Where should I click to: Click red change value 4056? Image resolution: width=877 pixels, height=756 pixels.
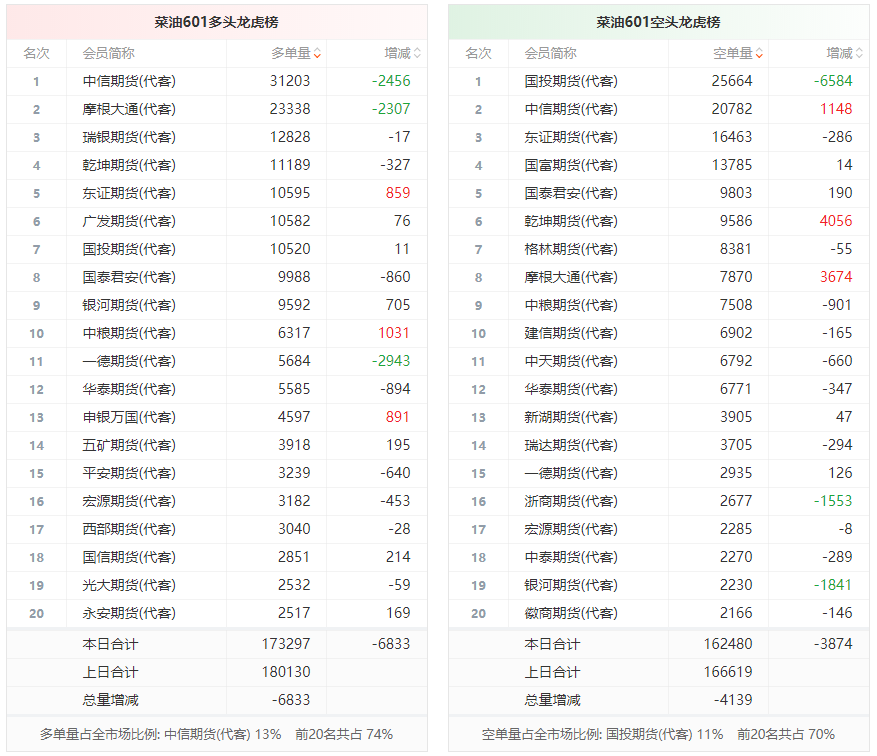click(836, 221)
